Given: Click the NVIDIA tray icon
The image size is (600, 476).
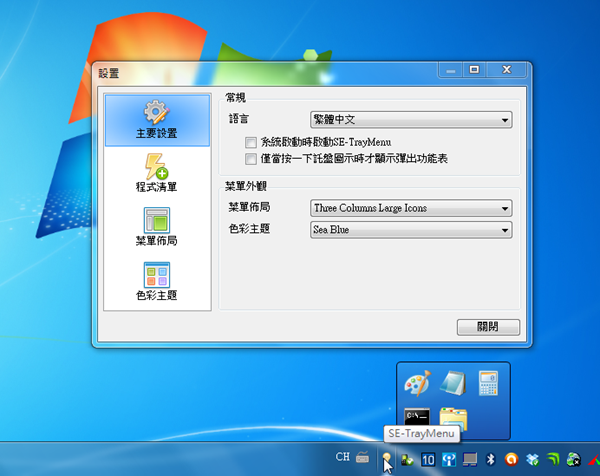Looking at the screenshot, I should click(x=553, y=459).
